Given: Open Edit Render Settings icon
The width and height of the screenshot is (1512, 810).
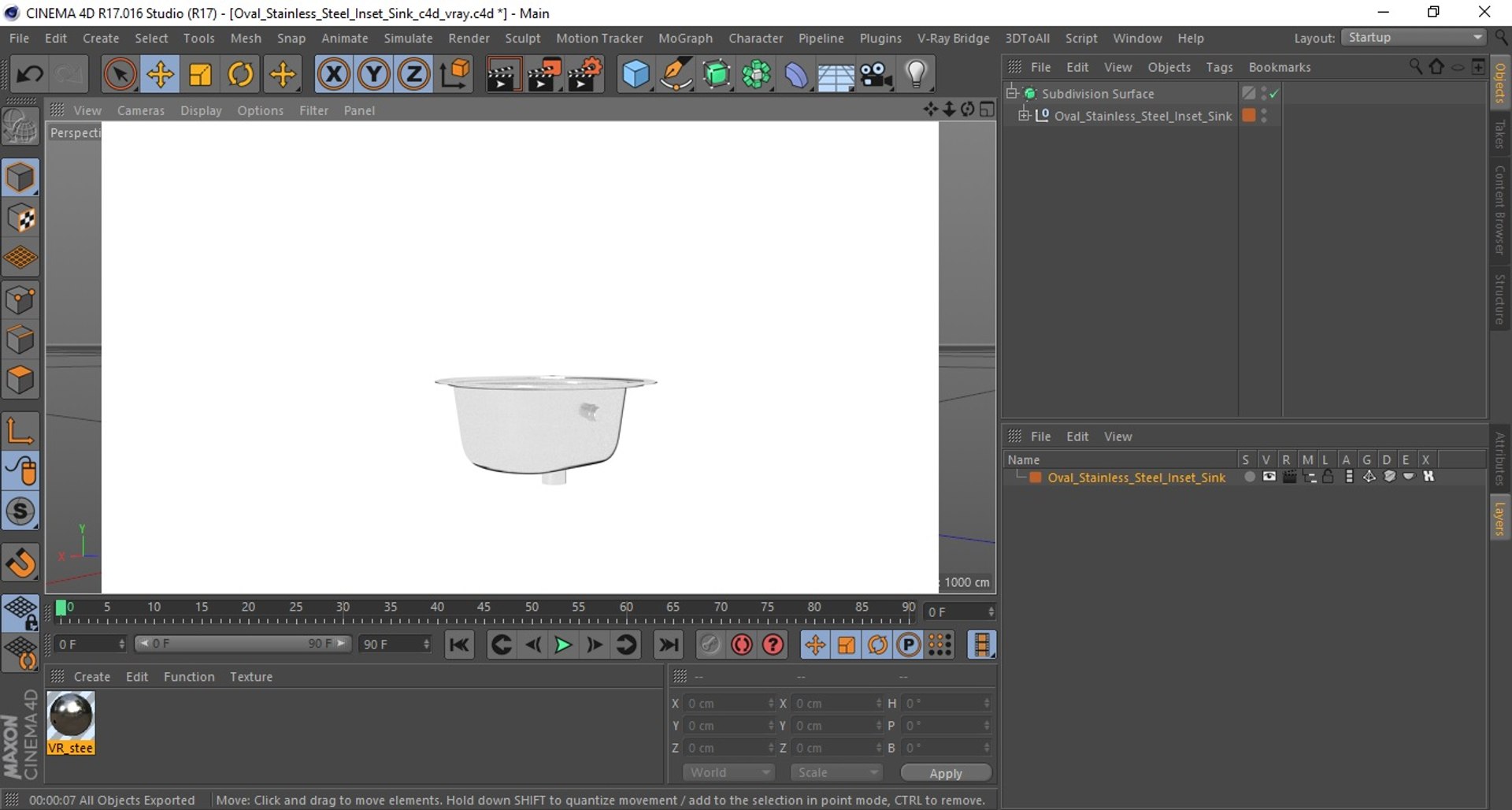Looking at the screenshot, I should tap(585, 75).
